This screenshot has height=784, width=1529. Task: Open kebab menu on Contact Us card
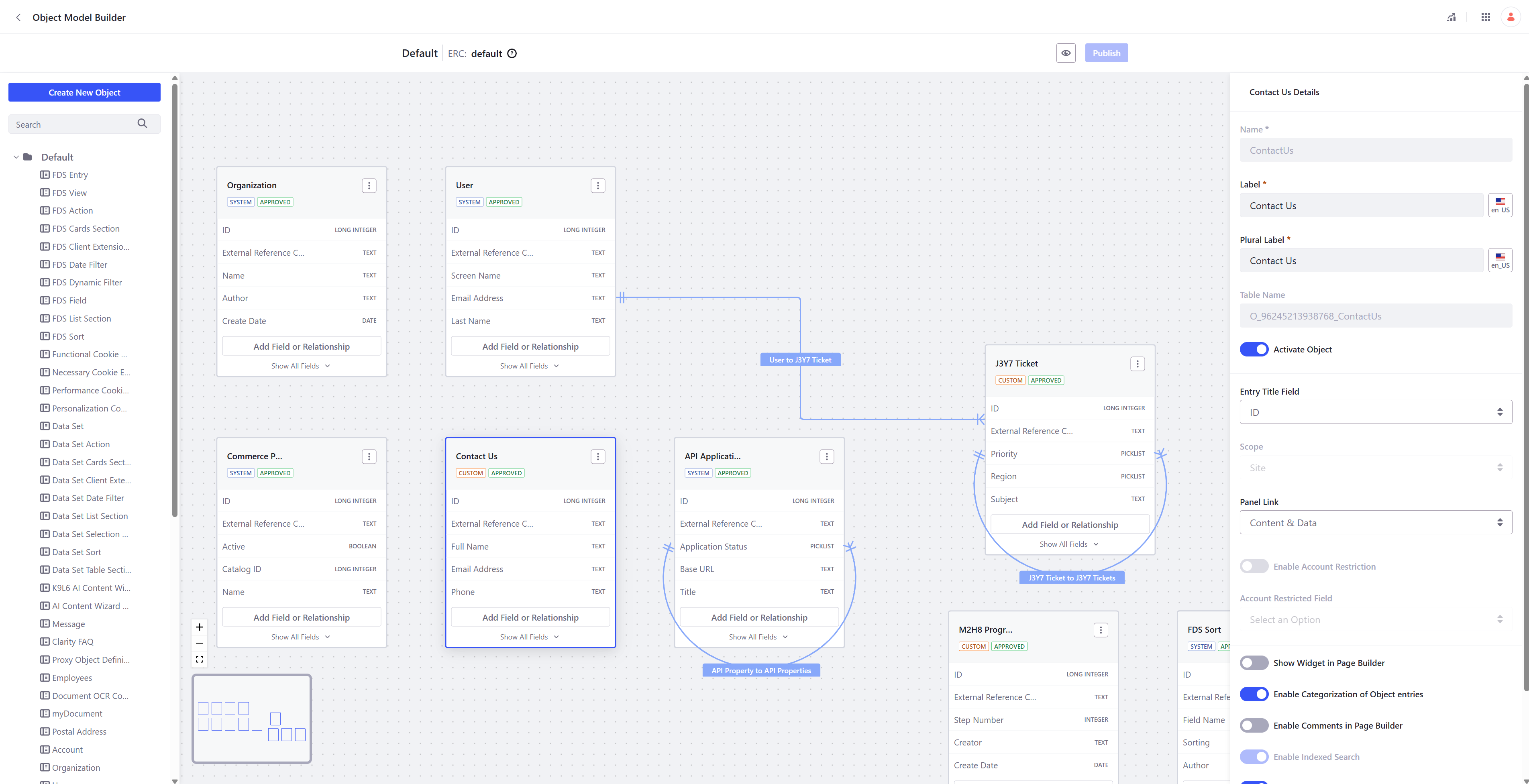coord(598,456)
